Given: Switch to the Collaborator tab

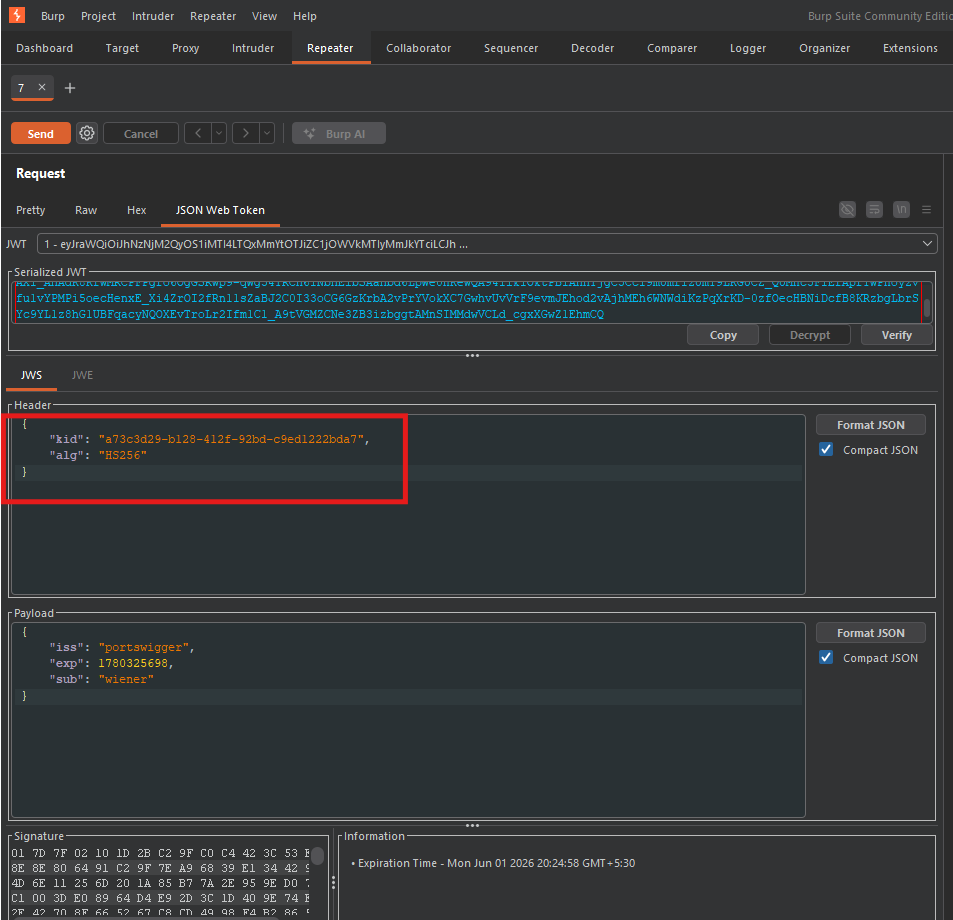Looking at the screenshot, I should pyautogui.click(x=419, y=48).
